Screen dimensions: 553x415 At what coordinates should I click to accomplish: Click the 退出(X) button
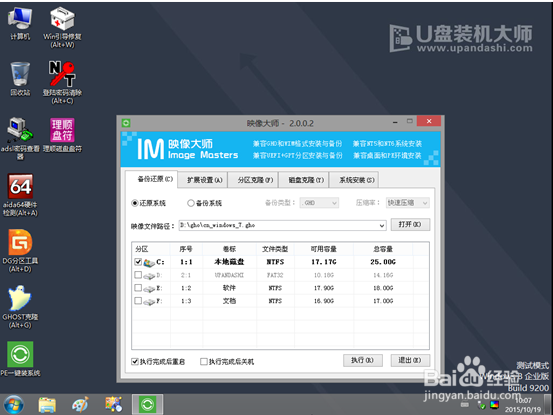pyautogui.click(x=410, y=360)
